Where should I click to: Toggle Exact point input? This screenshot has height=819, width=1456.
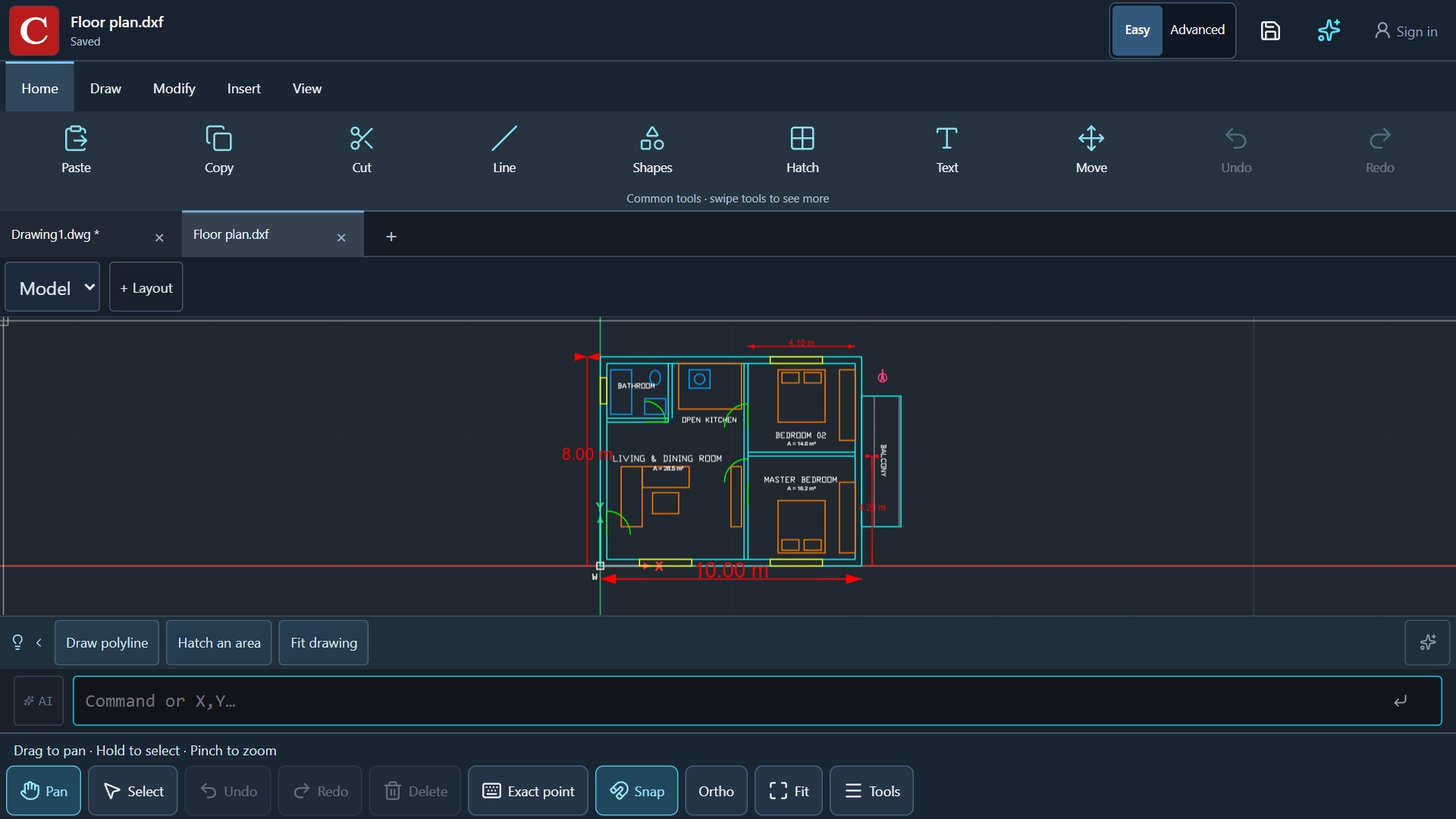[528, 791]
